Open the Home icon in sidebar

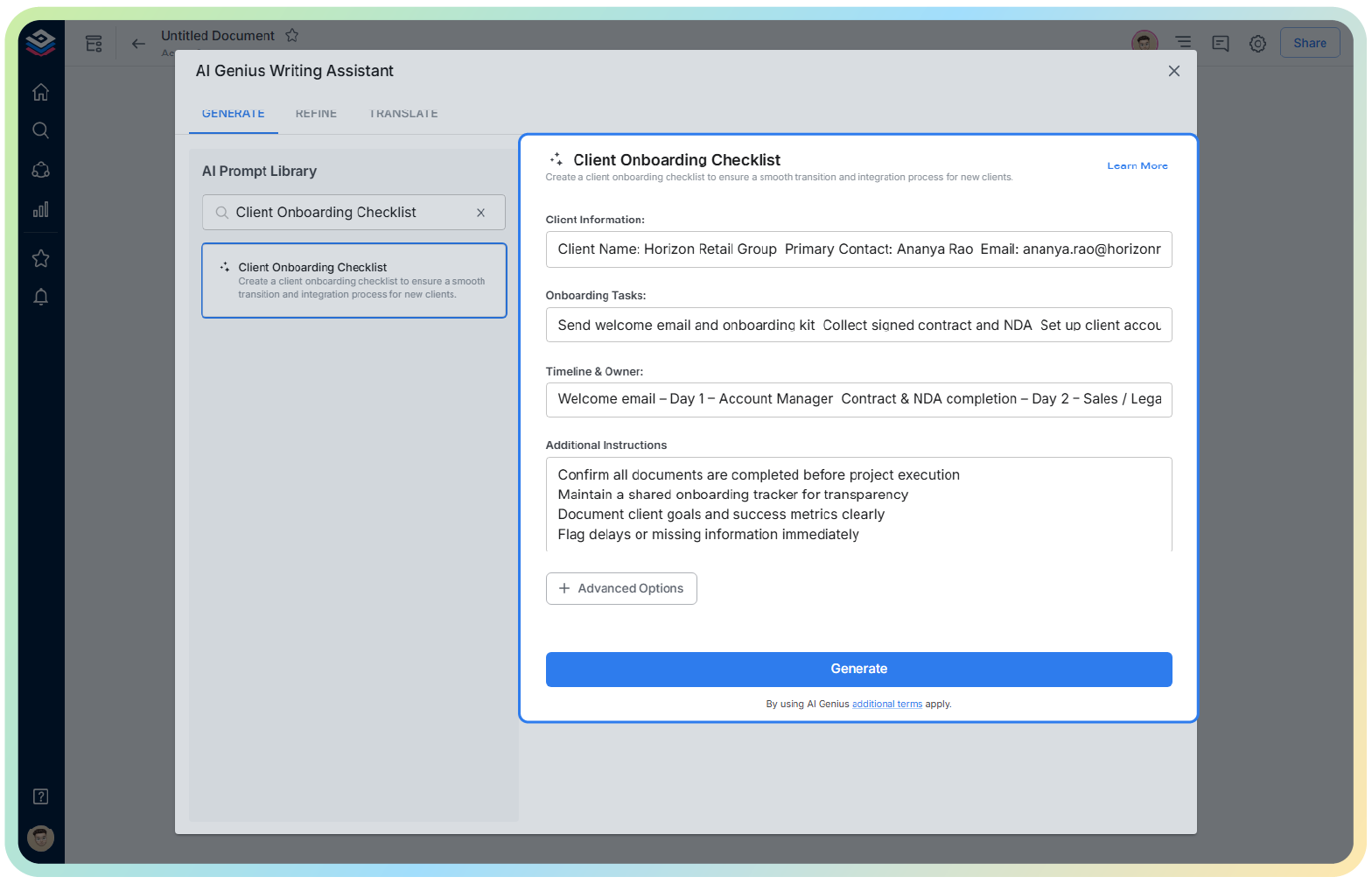click(40, 92)
